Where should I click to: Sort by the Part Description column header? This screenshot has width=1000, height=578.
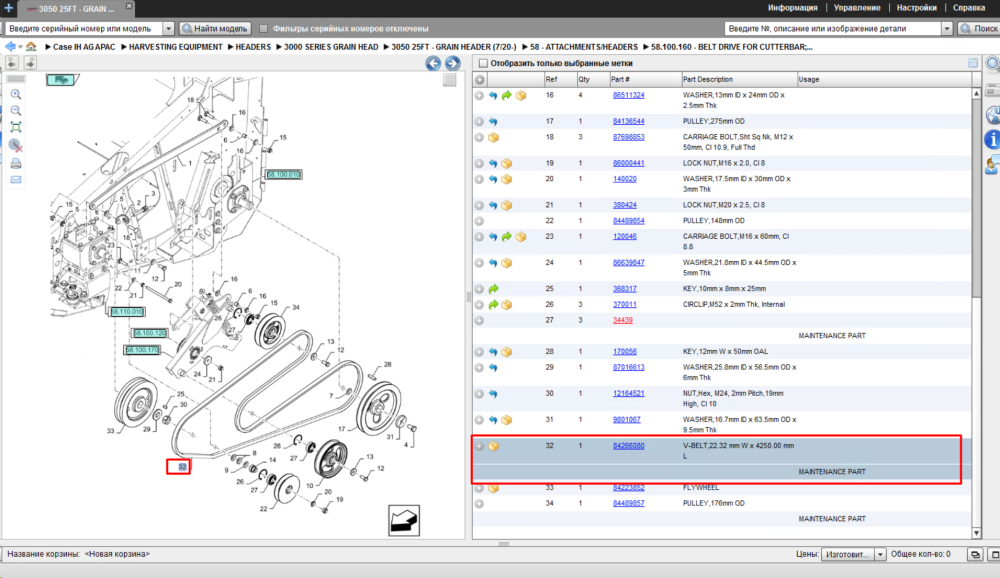coord(739,80)
